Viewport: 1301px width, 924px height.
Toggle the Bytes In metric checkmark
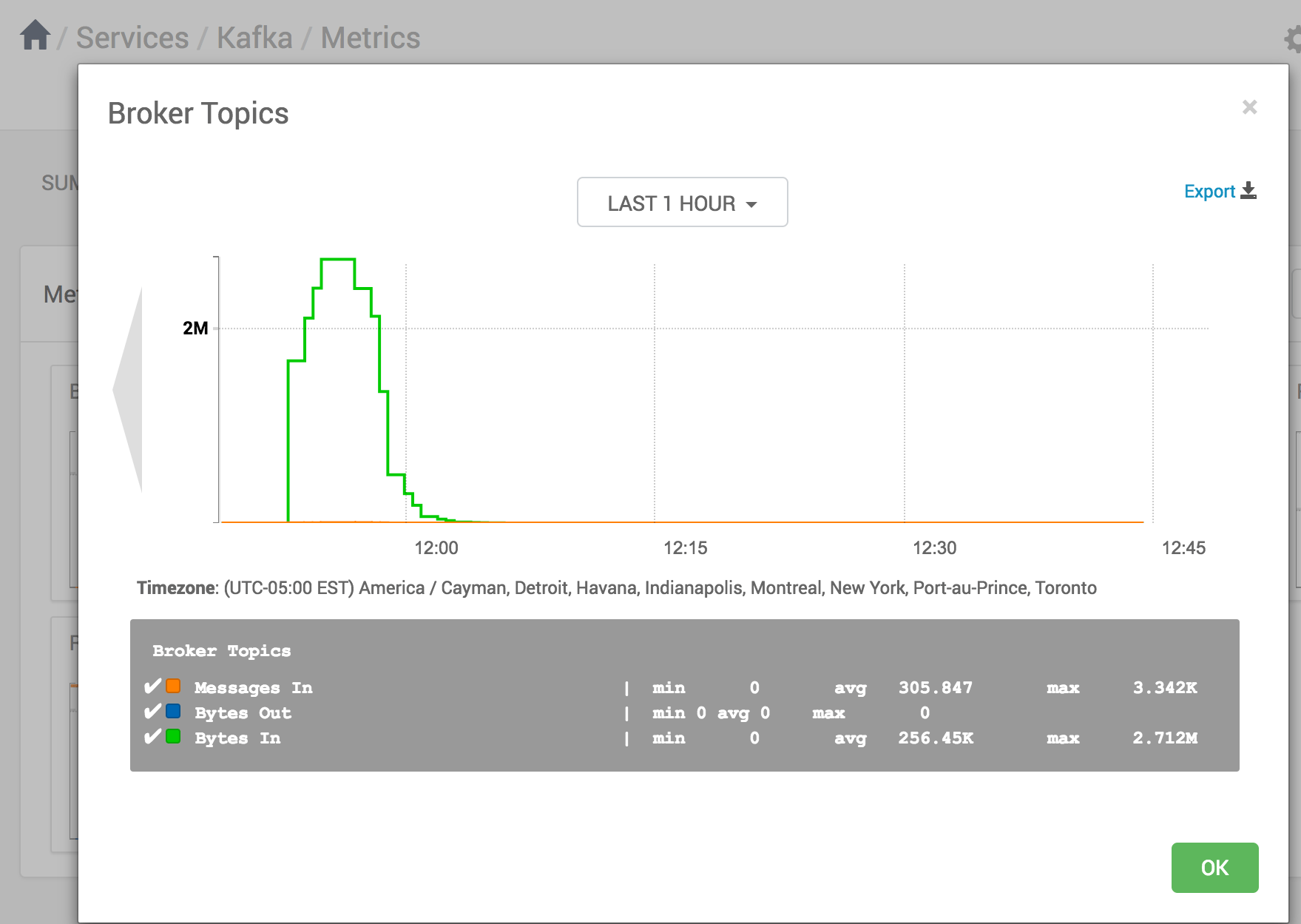click(x=152, y=736)
